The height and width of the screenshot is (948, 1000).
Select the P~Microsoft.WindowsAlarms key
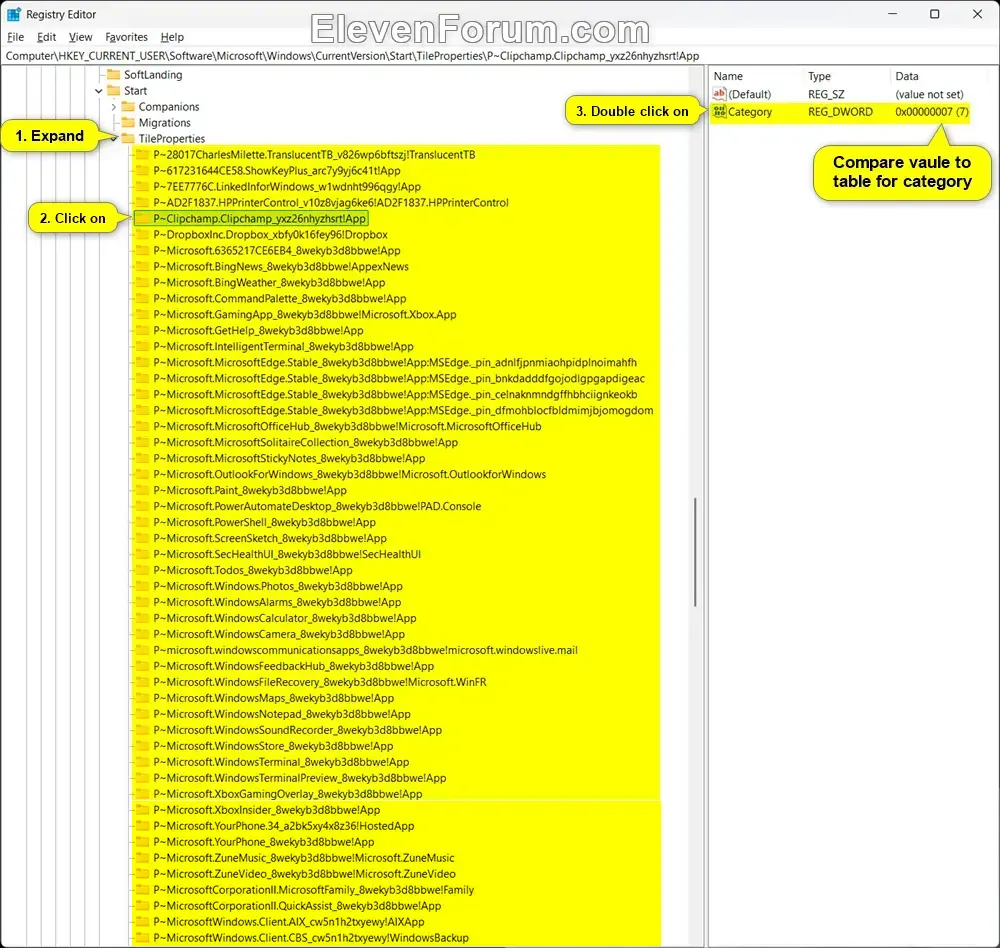pyautogui.click(x=277, y=602)
